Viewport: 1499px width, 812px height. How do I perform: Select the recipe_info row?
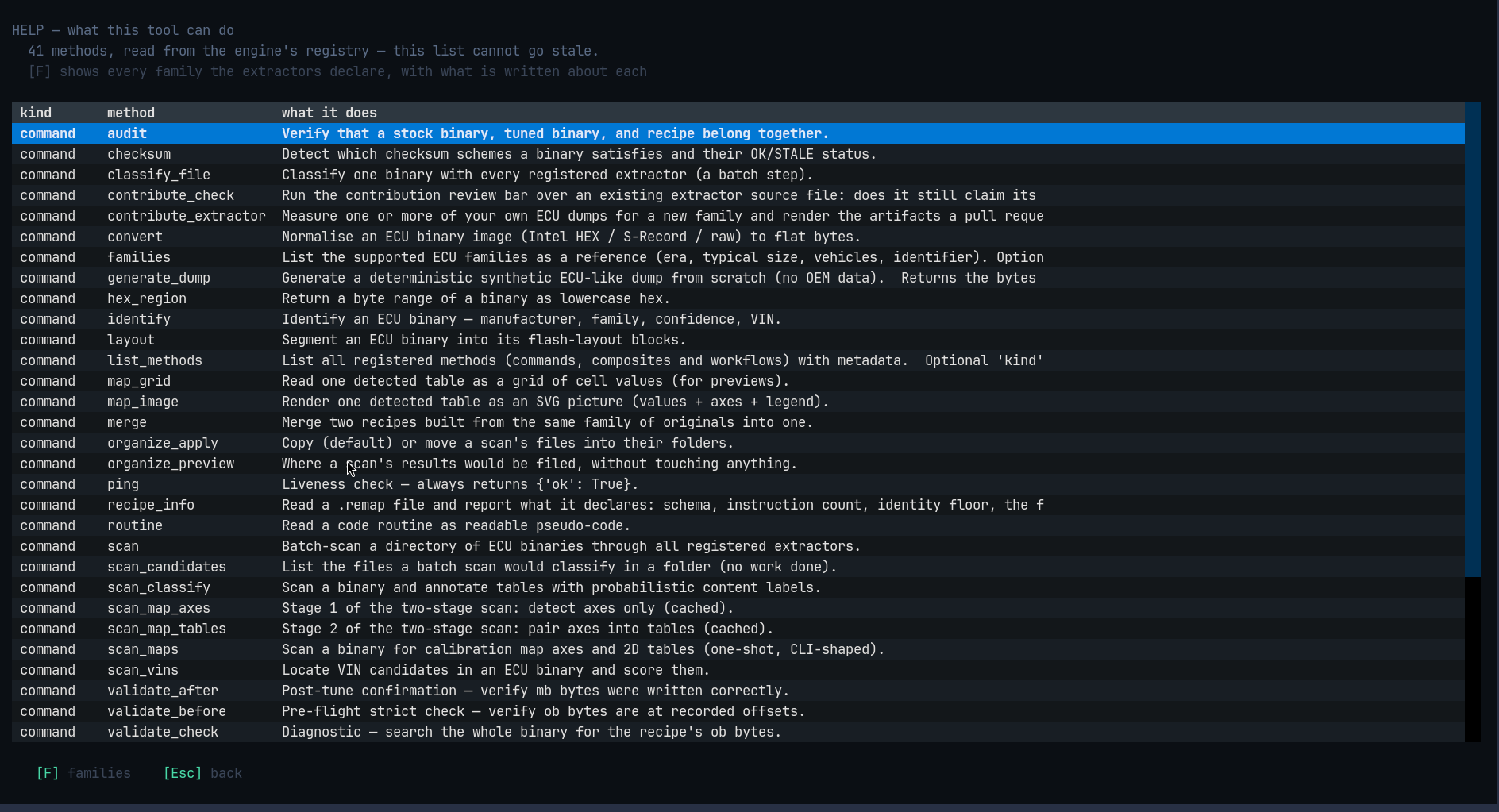738,505
